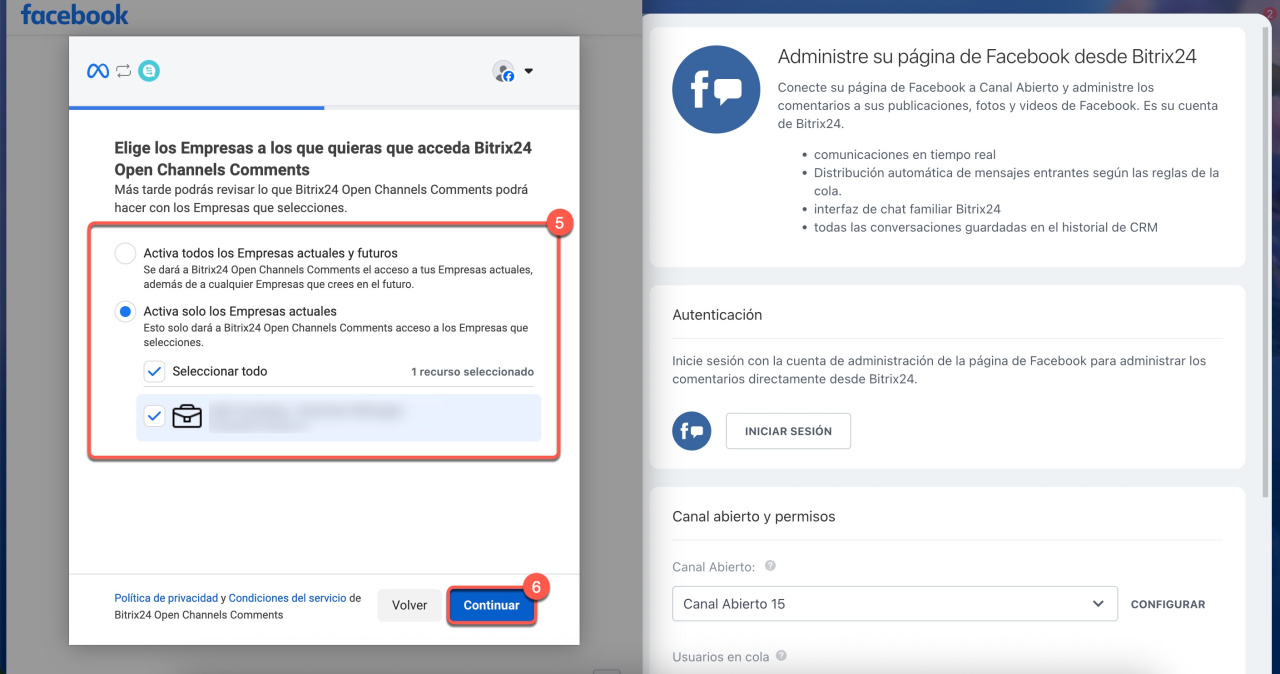Image resolution: width=1280 pixels, height=674 pixels.
Task: Click 'Canal abierto y permisos' heading
Action: [753, 516]
